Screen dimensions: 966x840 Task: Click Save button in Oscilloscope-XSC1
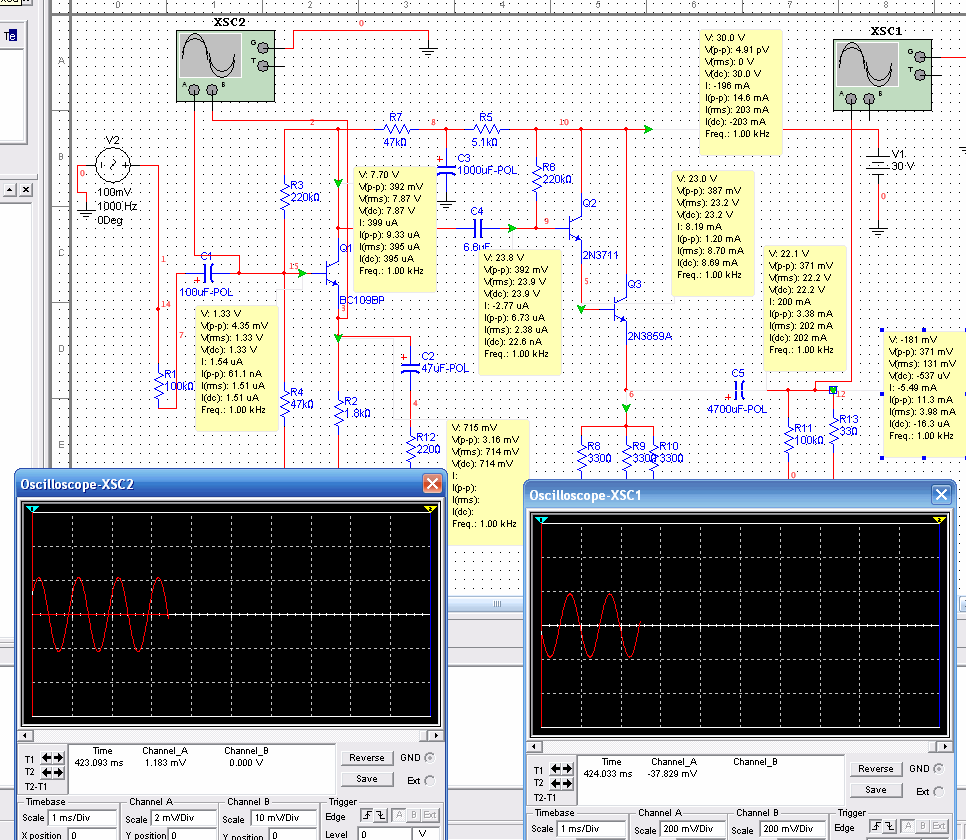(876, 790)
